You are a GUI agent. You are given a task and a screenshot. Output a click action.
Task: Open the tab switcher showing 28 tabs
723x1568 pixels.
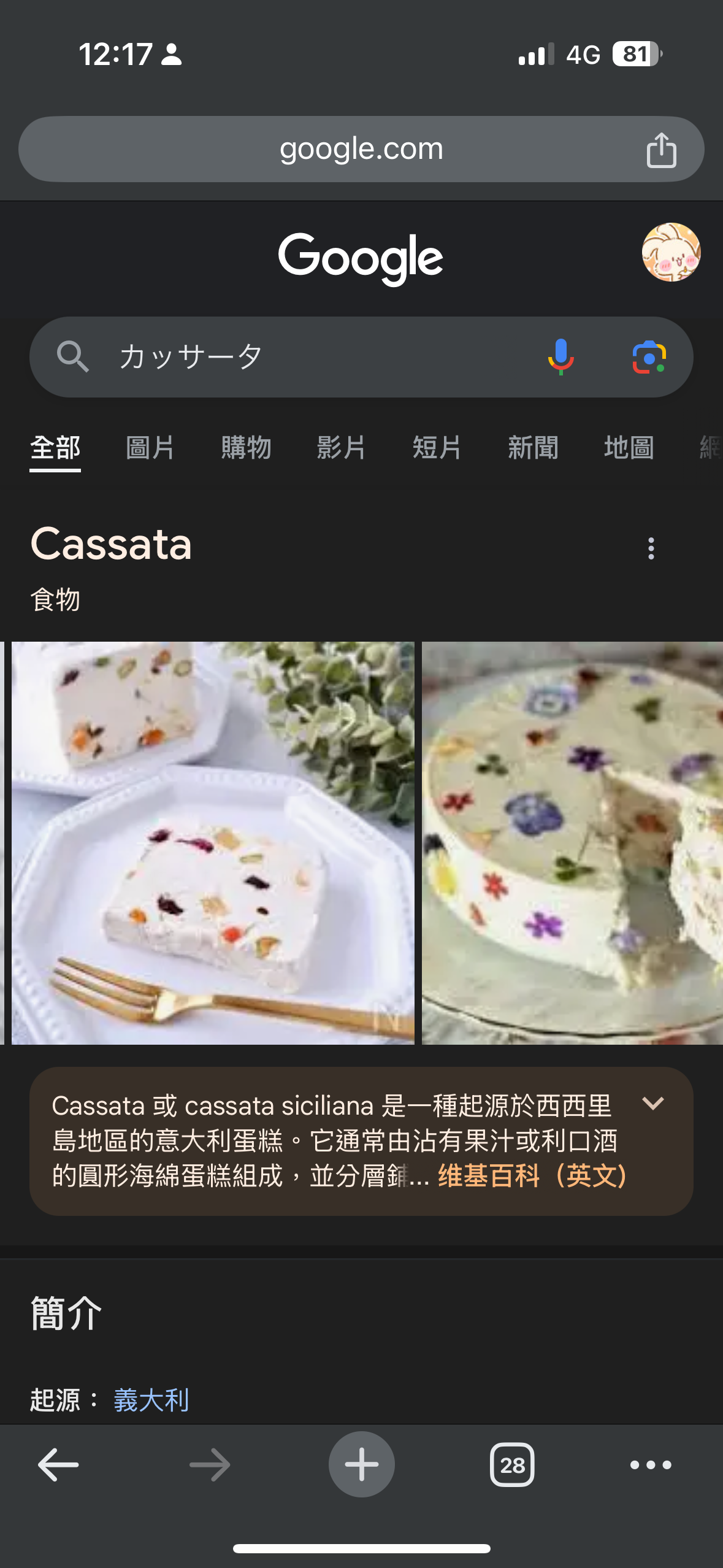(512, 1464)
